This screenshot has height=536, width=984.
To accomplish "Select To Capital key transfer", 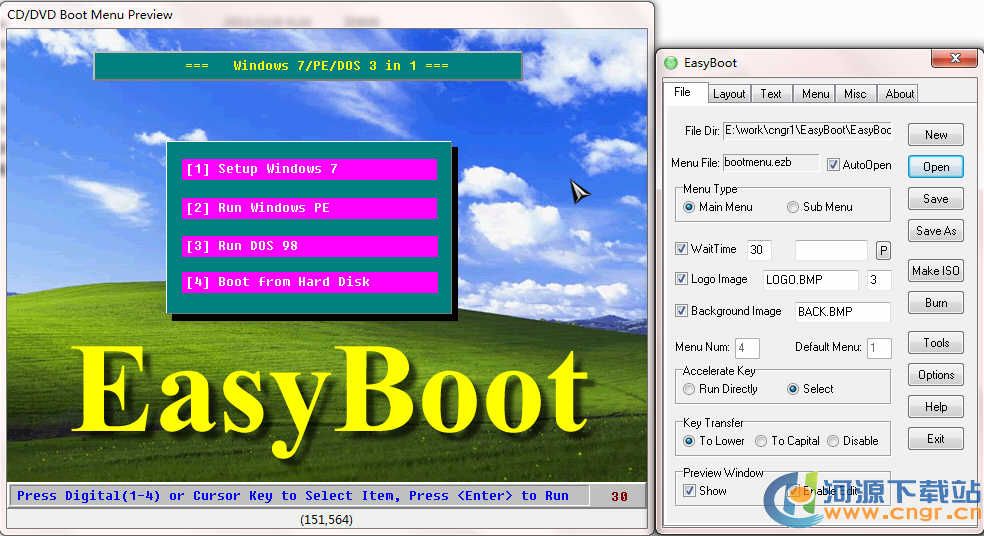I will pos(762,441).
